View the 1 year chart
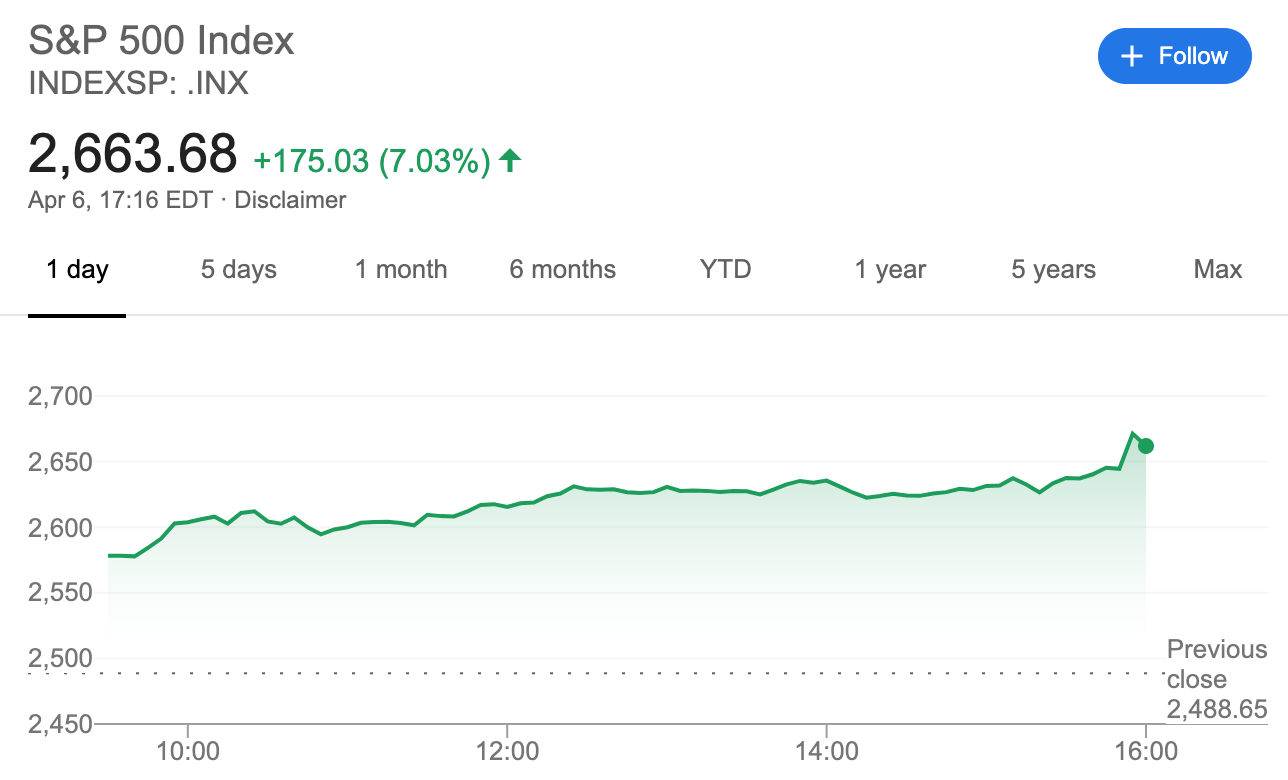The height and width of the screenshot is (780, 1288). pyautogui.click(x=890, y=269)
